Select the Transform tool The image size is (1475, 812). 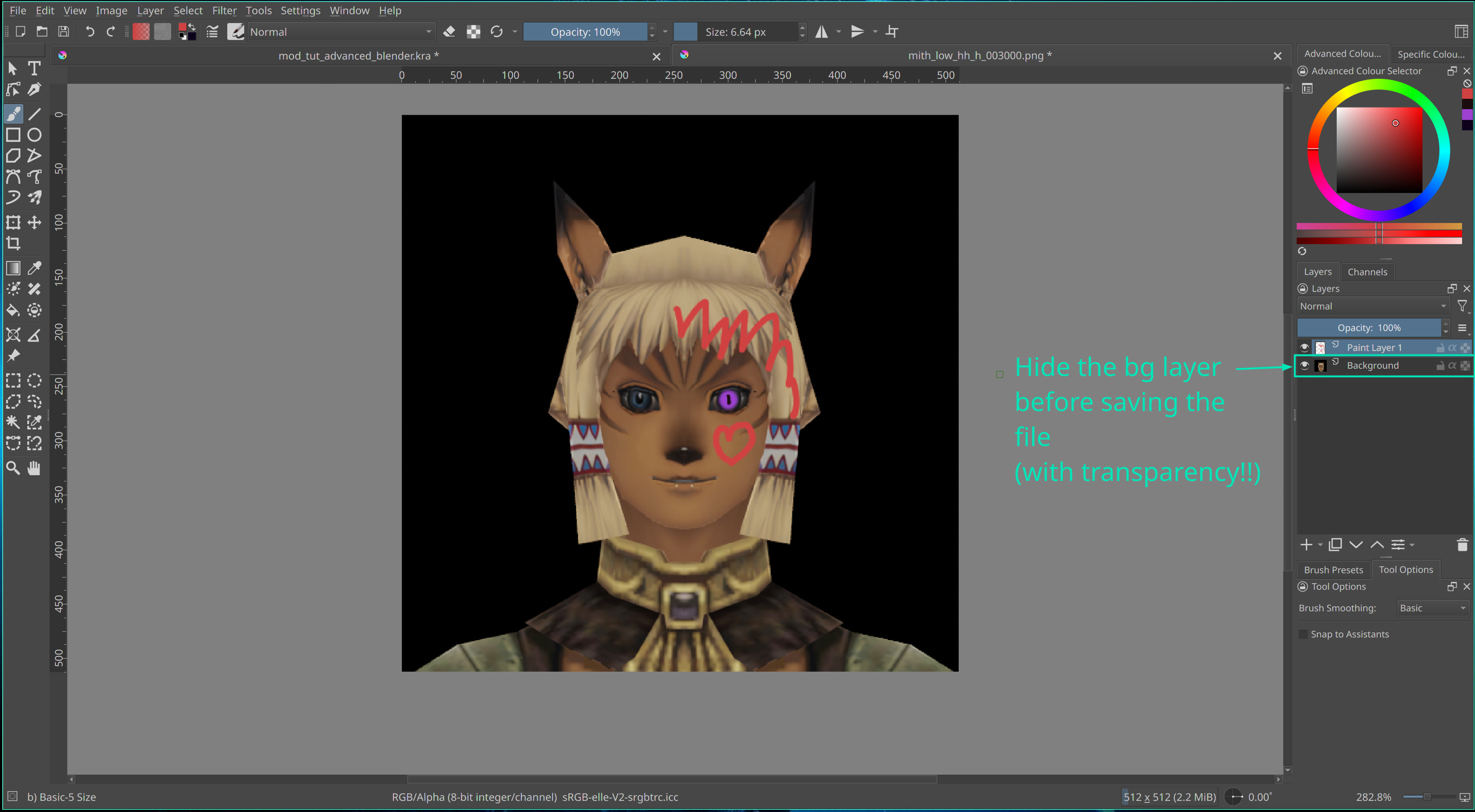coord(13,222)
